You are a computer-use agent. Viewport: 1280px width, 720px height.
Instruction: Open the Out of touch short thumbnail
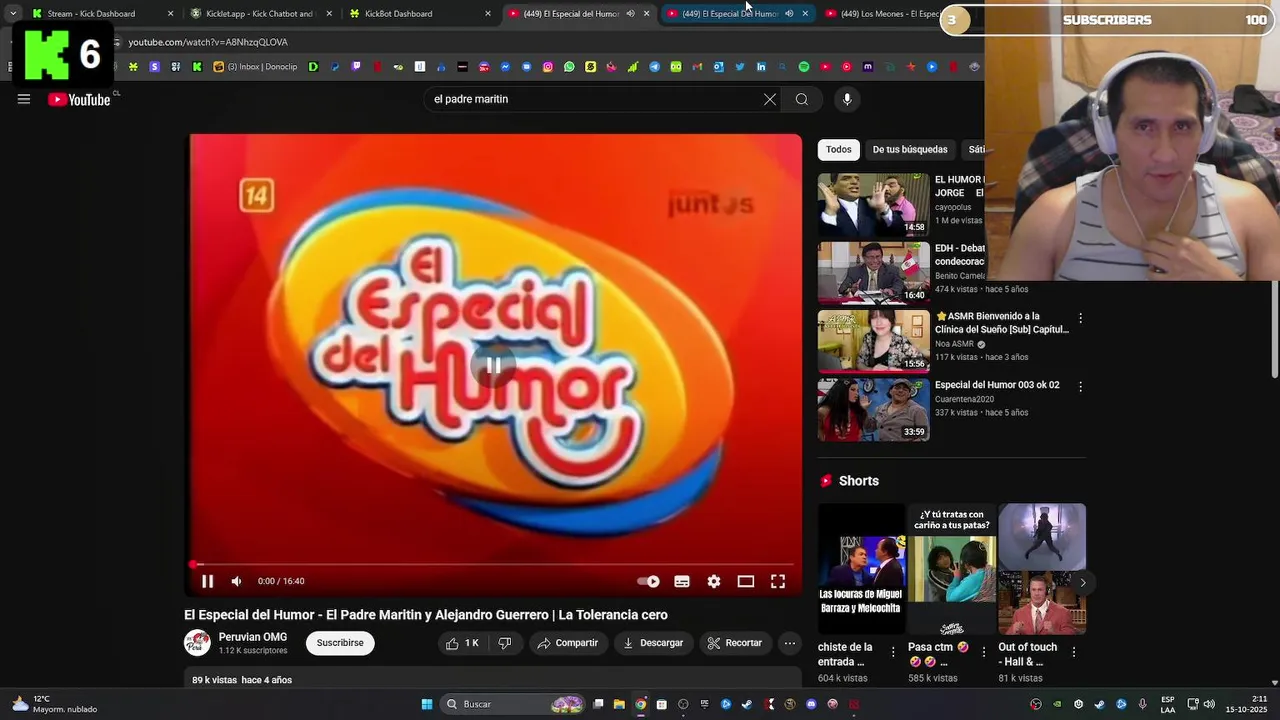tap(1042, 569)
